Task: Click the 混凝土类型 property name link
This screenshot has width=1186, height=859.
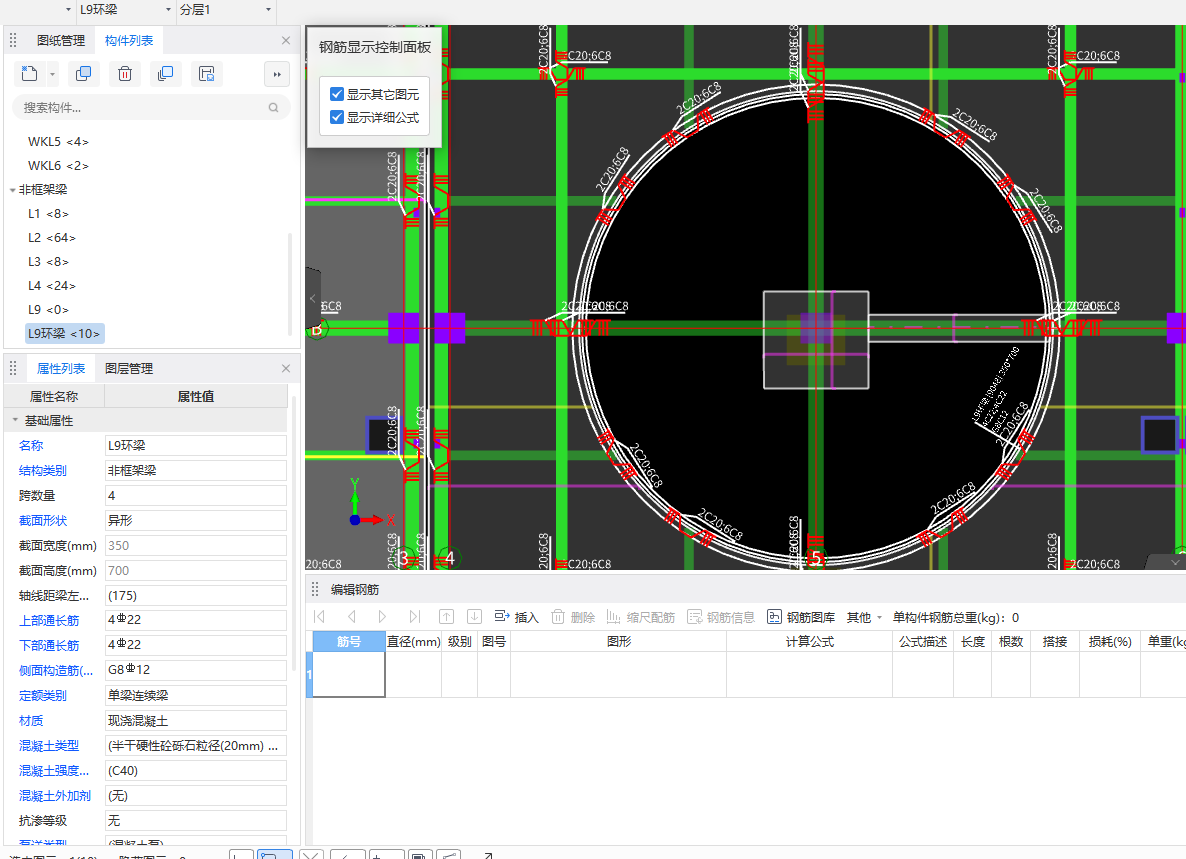Action: [48, 746]
